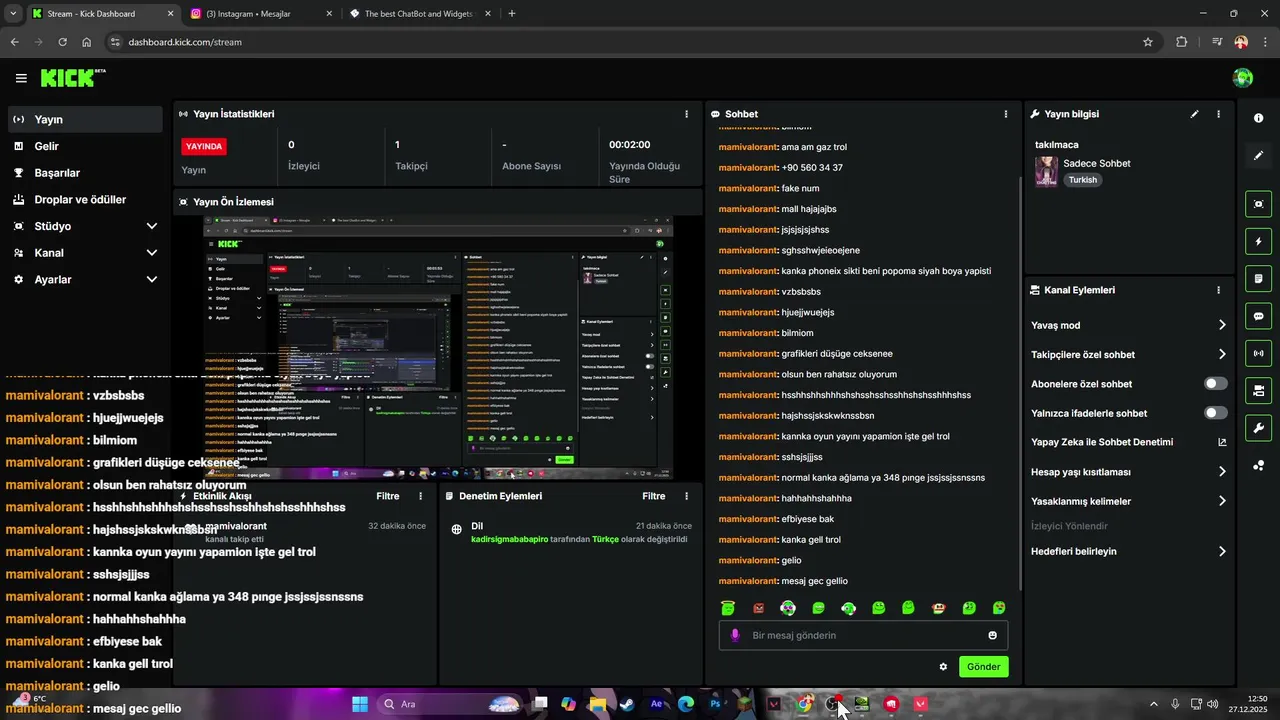Edit stream info with pencil in Yayın bilgisi

point(1194,114)
